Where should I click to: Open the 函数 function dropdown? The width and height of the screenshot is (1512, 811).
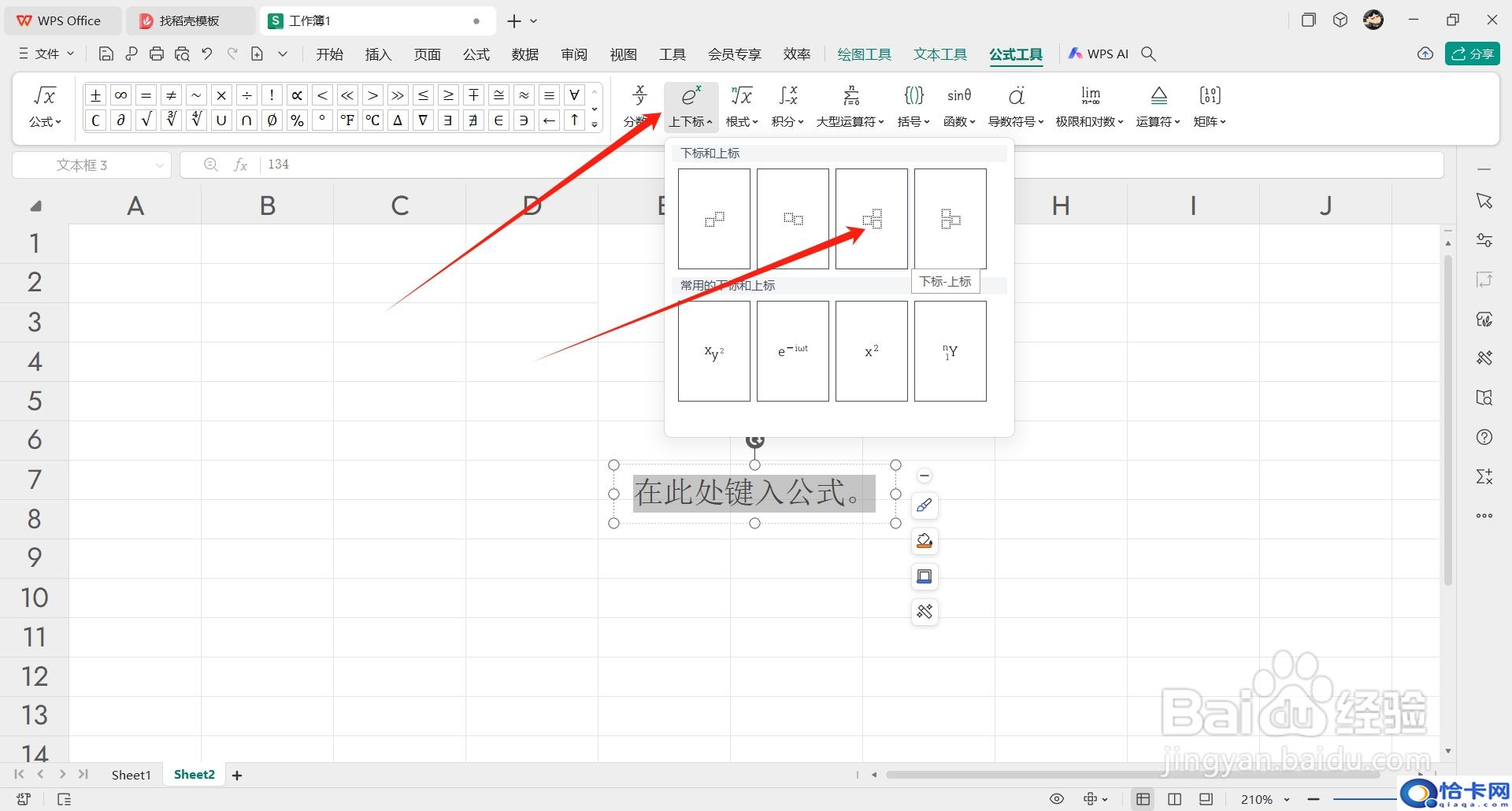959,107
